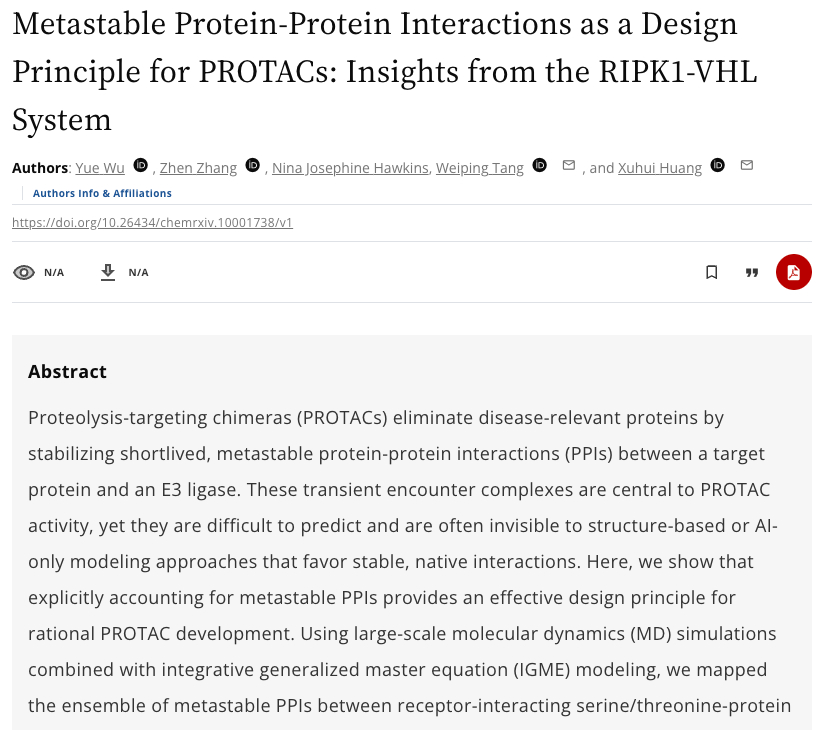Open the cite quotation-mark icon
The height and width of the screenshot is (730, 820).
[x=752, y=272]
